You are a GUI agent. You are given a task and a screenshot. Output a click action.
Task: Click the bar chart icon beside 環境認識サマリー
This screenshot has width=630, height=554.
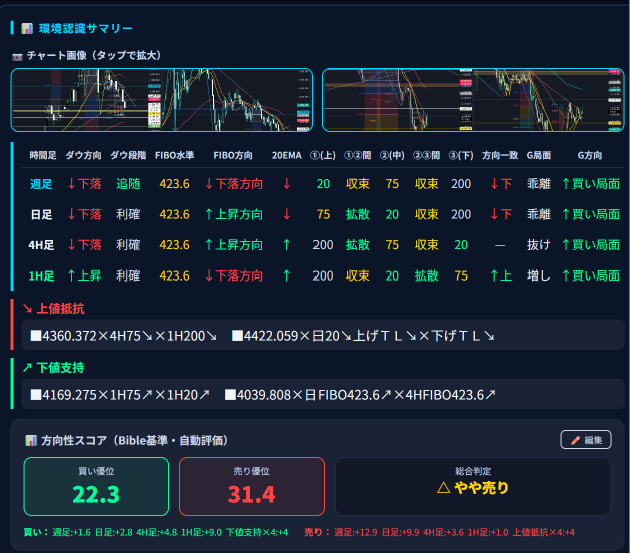[27, 29]
